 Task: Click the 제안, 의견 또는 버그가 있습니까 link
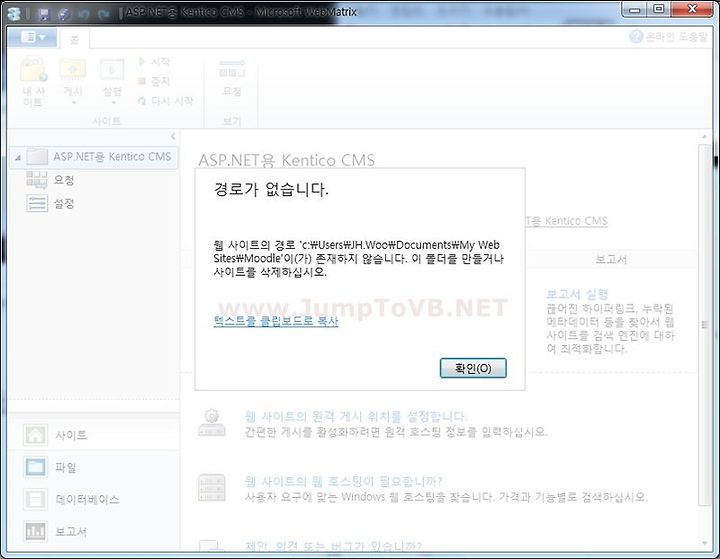333,546
